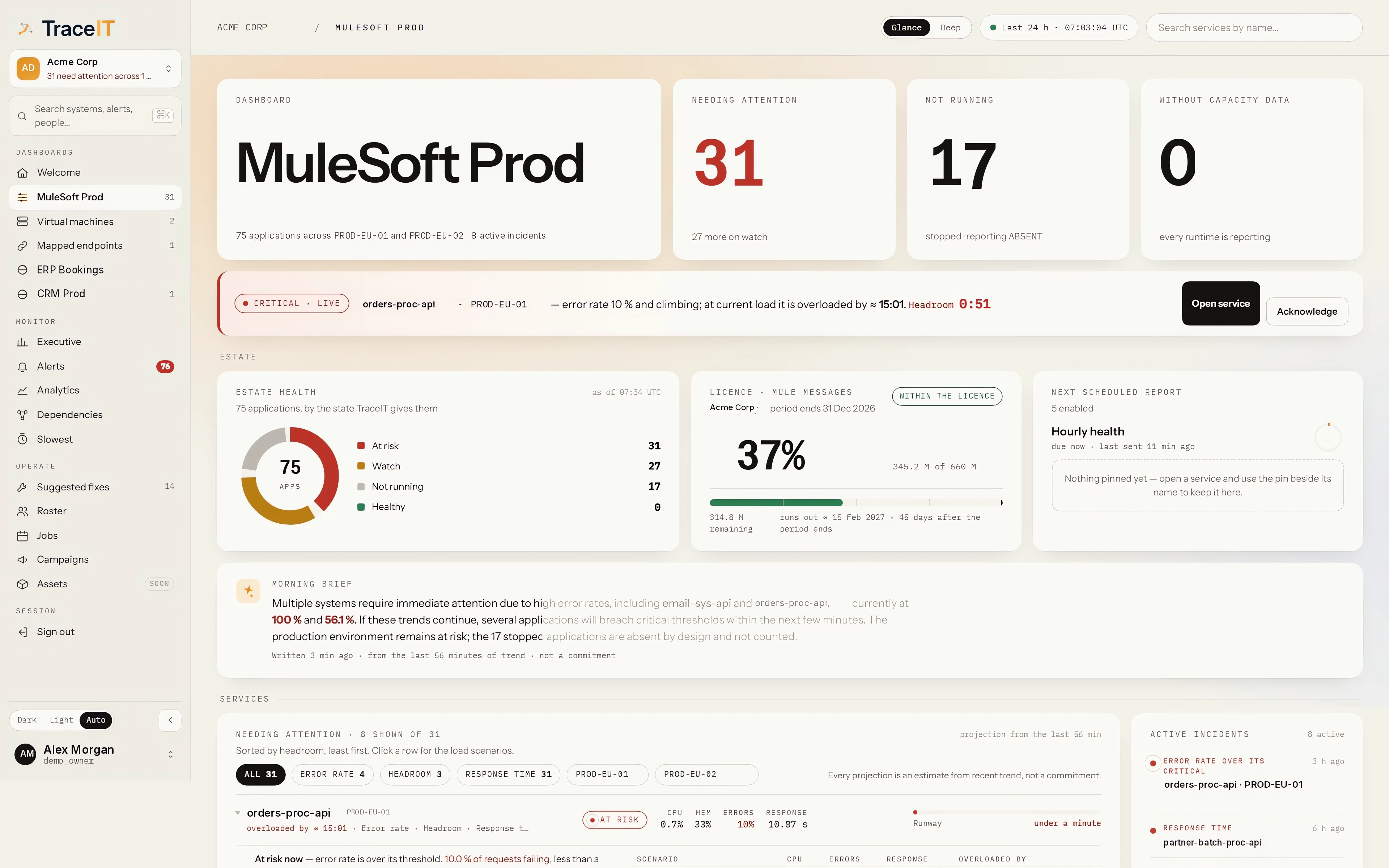Click the ACME CORP breadcrumb
This screenshot has height=868, width=1389.
point(242,27)
